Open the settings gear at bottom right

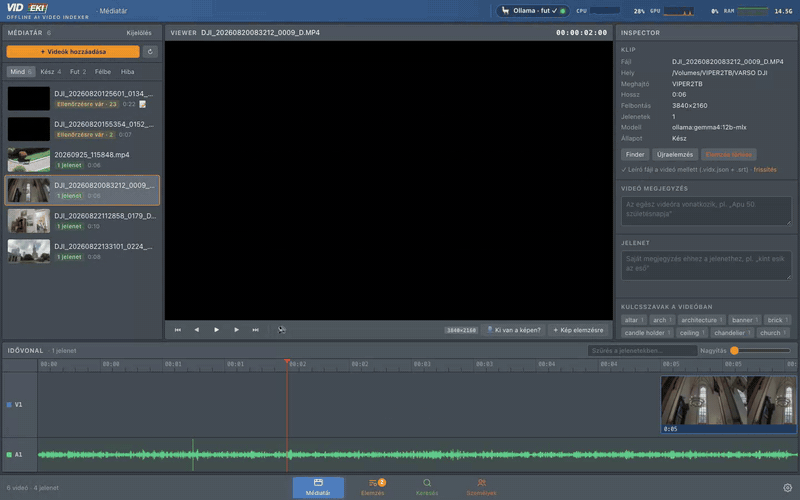coord(787,488)
